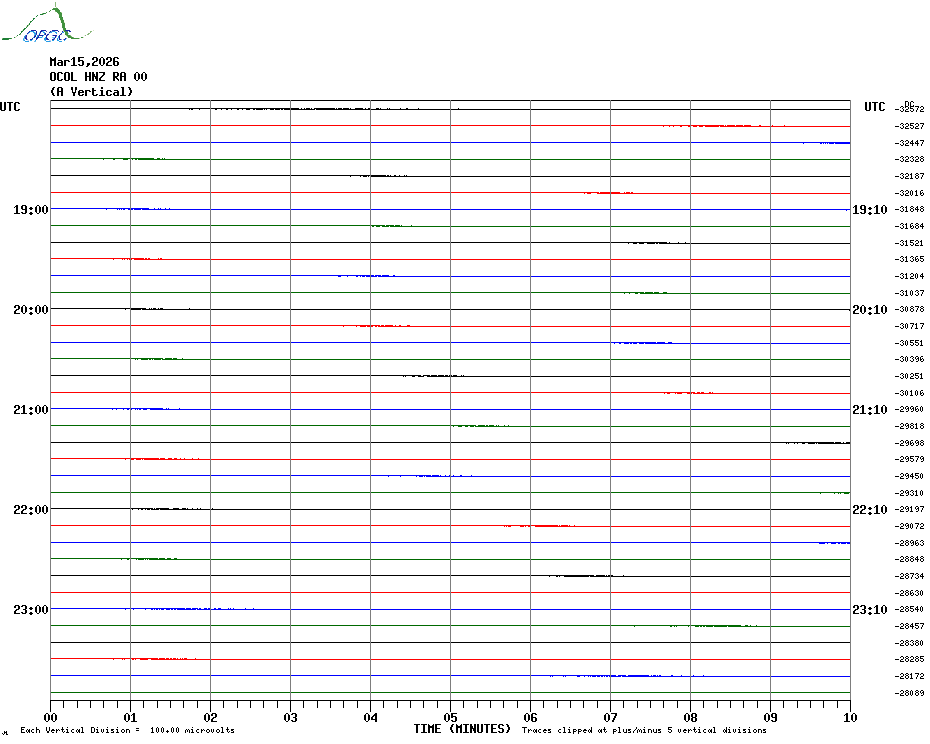The image size is (930, 744).
Task: Click the -32572 value at top right
Action: pyautogui.click(x=911, y=109)
